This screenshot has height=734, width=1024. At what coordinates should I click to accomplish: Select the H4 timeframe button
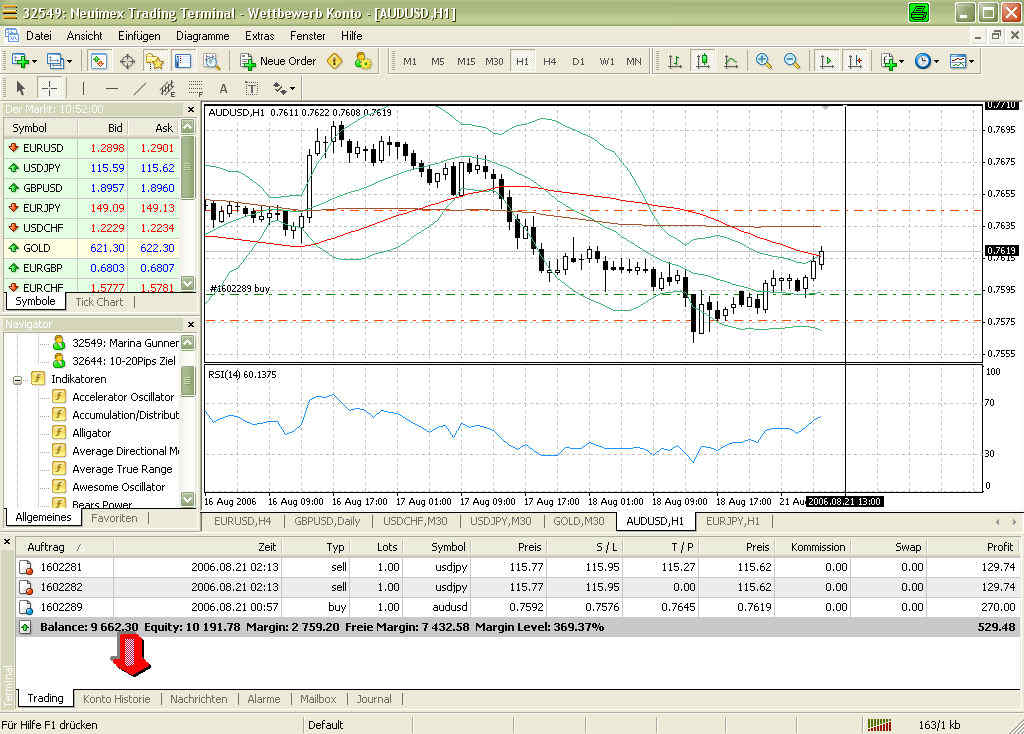(549, 61)
